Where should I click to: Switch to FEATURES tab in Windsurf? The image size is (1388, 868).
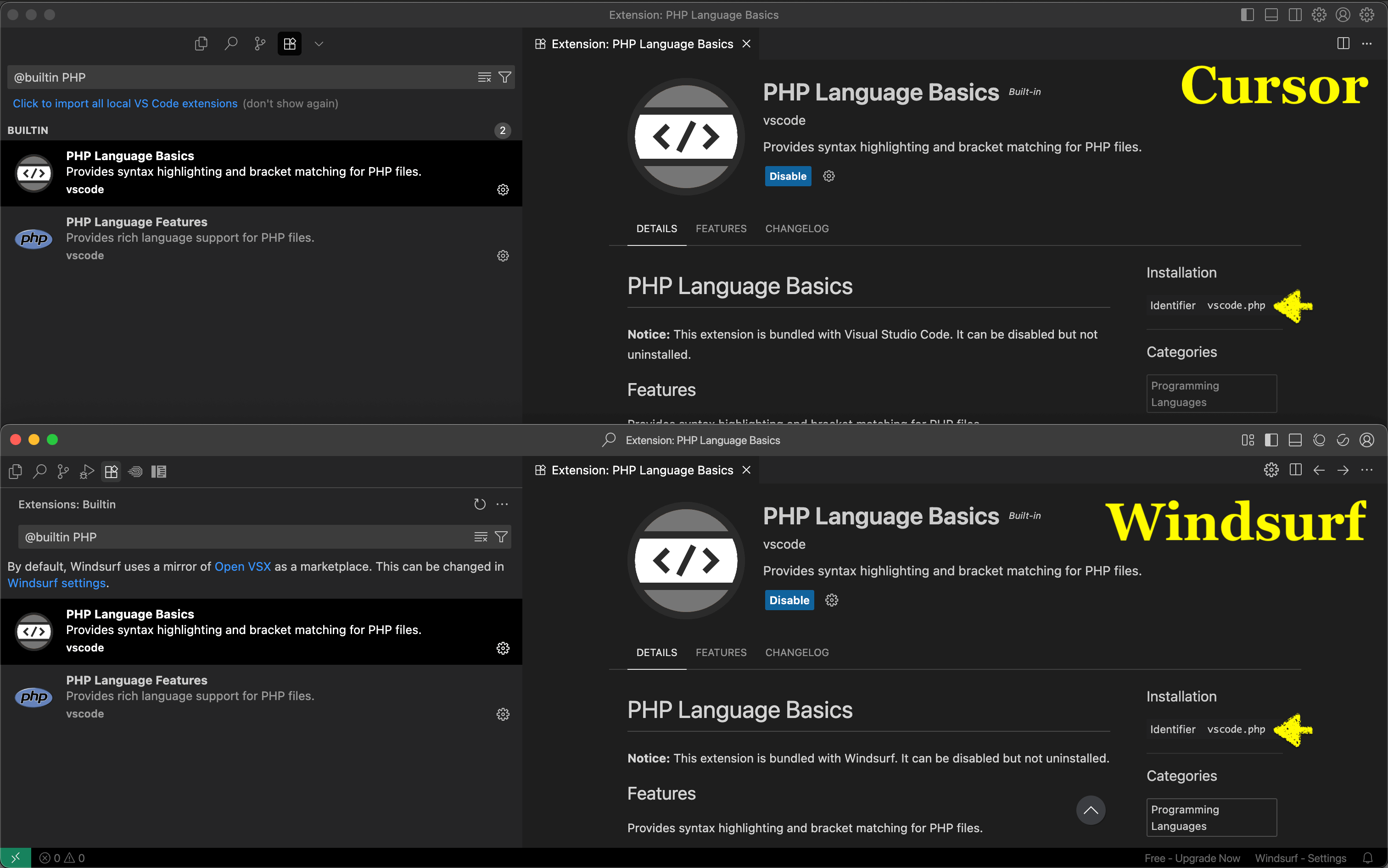[721, 652]
